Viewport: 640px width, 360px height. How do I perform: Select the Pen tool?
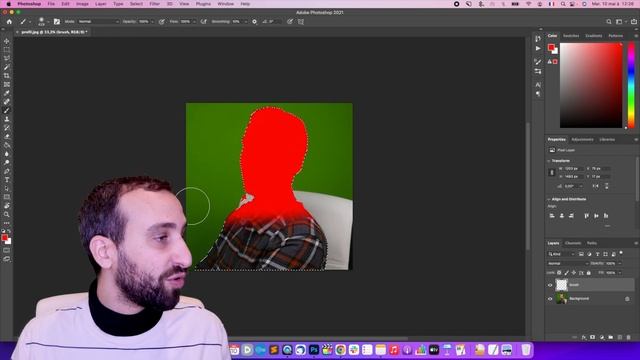point(7,171)
